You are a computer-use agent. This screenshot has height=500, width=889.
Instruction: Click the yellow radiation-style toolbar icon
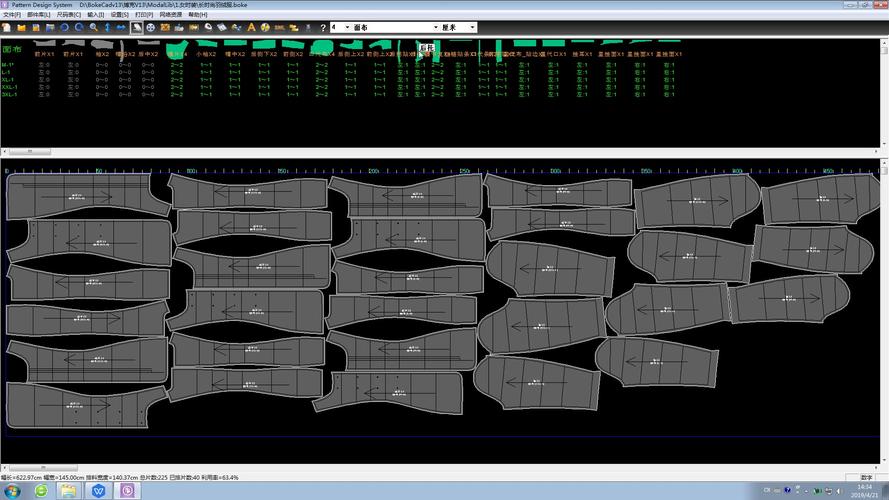click(265, 27)
